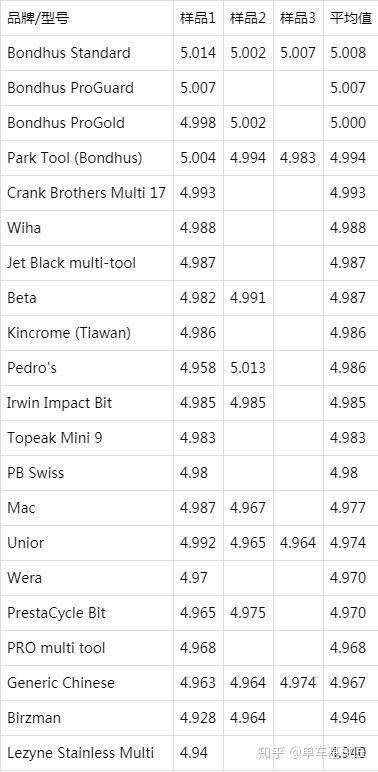Select the Generic Chinese row label

[x=61, y=682]
